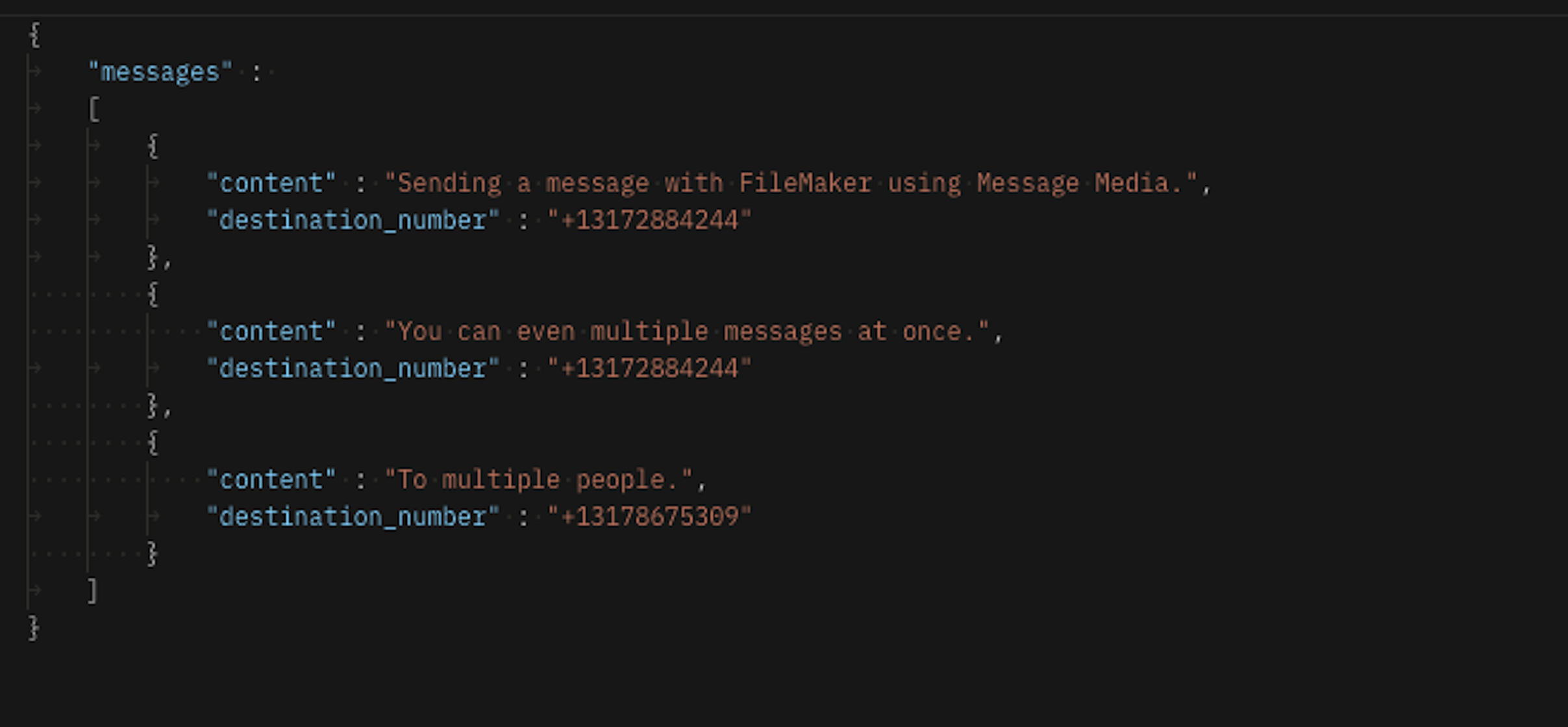The image size is (1568, 727).
Task: Place cursor on the array's opening square bracket
Action: (94, 109)
